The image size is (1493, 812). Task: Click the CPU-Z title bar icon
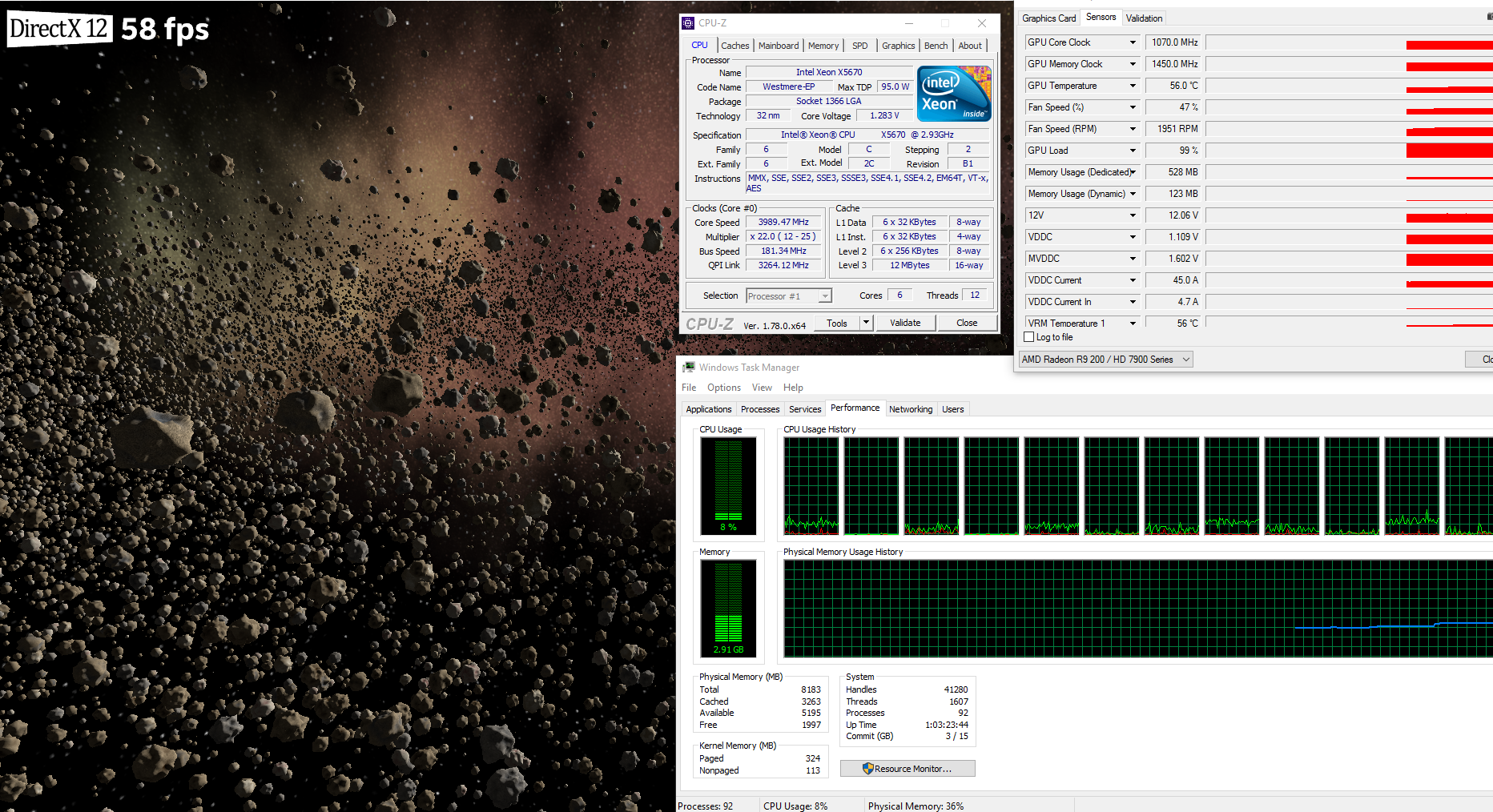688,23
